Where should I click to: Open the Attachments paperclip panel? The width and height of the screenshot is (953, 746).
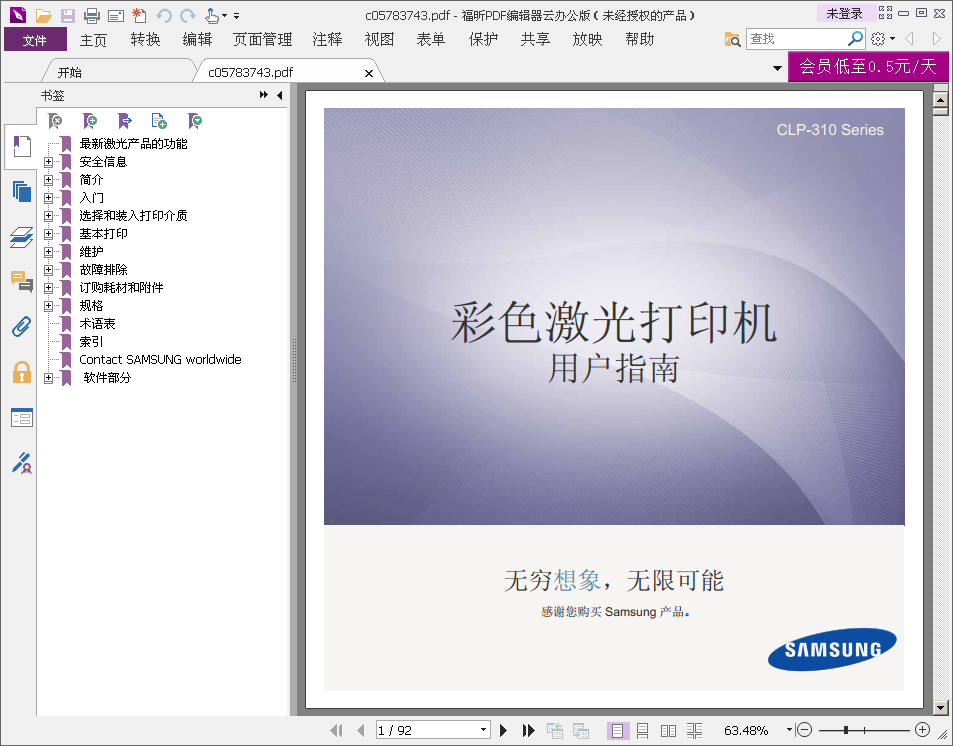(x=21, y=326)
